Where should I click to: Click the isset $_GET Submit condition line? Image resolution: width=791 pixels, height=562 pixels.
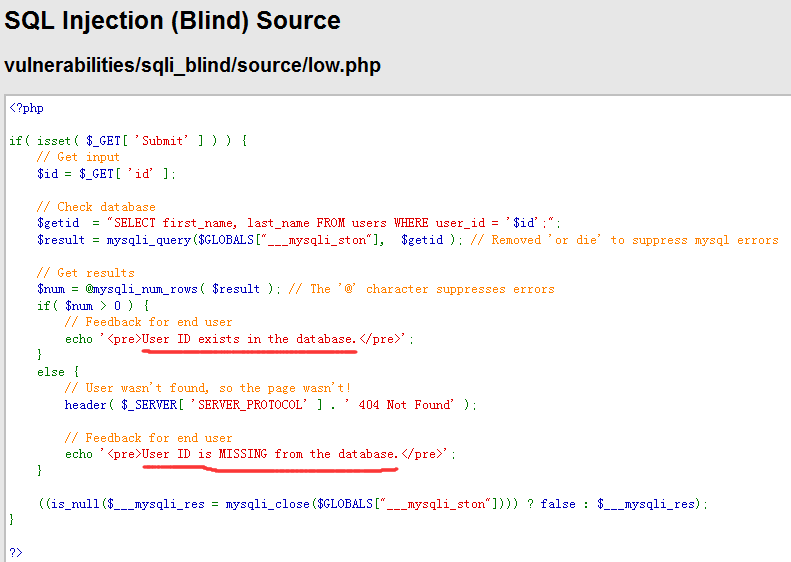pos(127,141)
